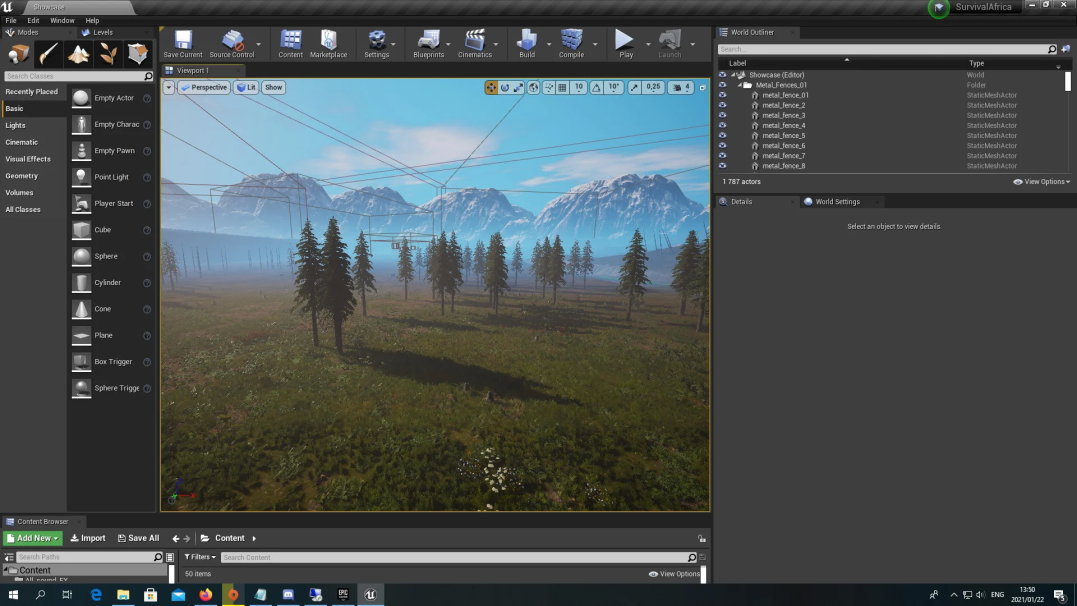Screen dimensions: 1077x606
Task: Click the Save Current toolbar icon
Action: point(183,44)
